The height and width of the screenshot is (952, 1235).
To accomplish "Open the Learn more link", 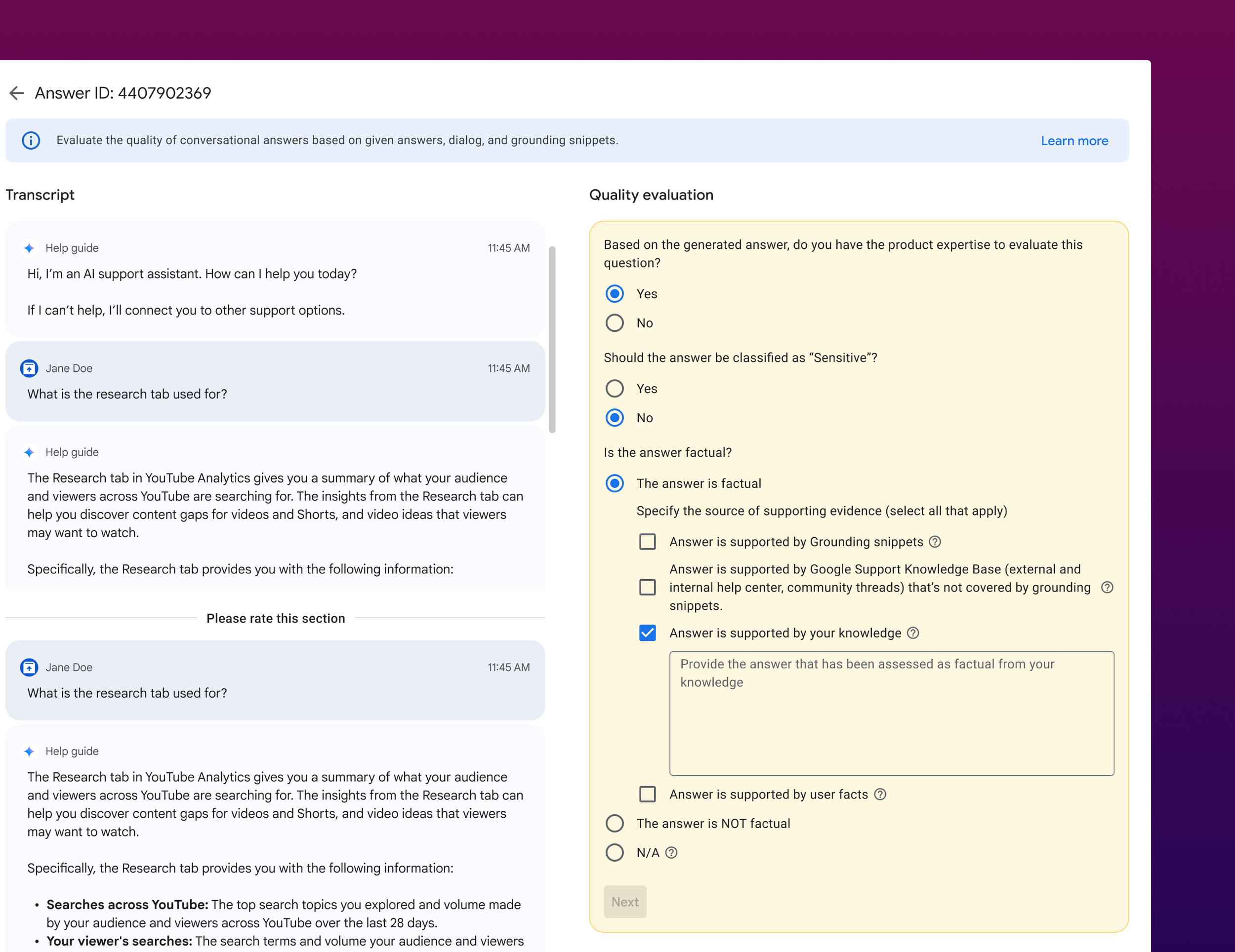I will coord(1074,141).
